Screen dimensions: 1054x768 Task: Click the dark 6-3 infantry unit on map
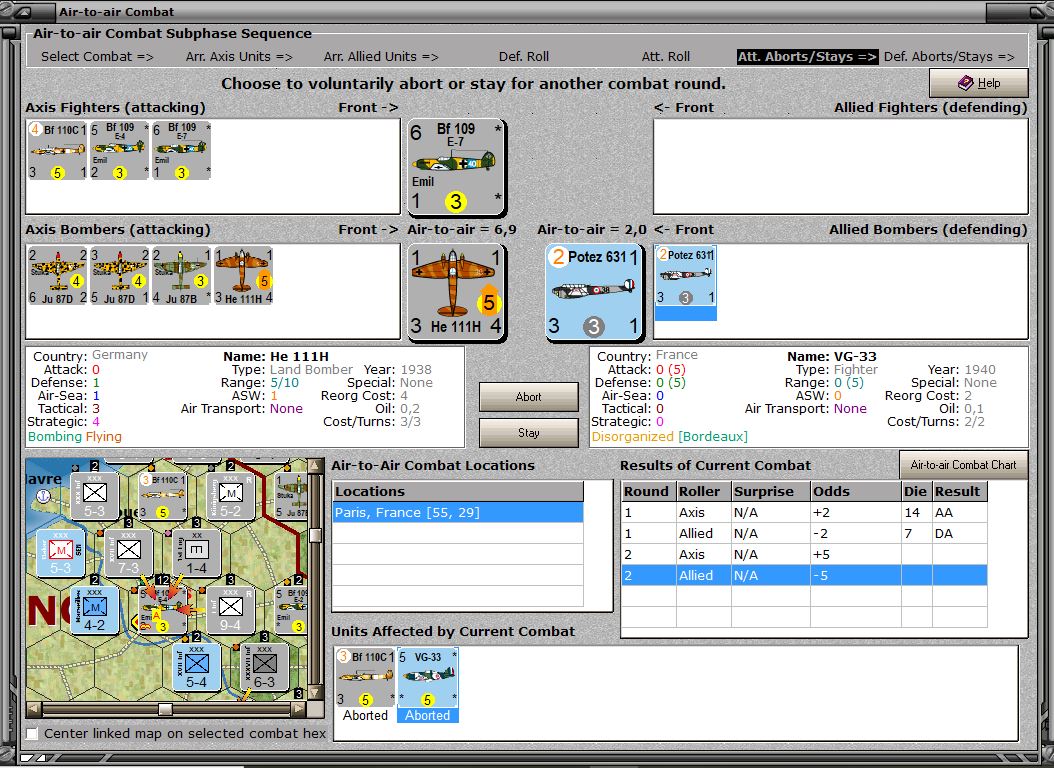click(x=264, y=668)
